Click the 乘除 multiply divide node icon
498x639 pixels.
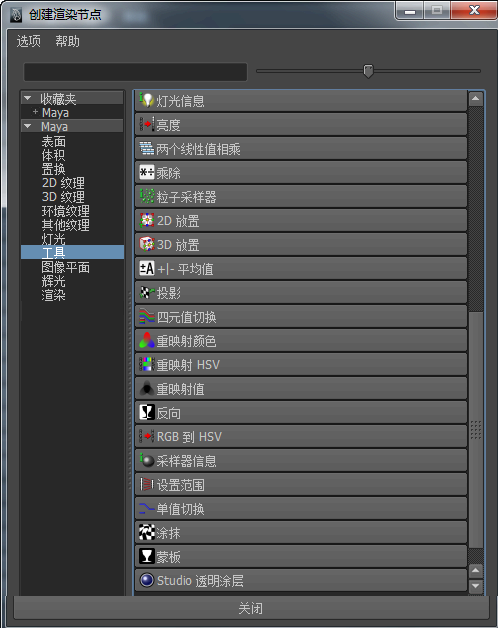pyautogui.click(x=147, y=173)
